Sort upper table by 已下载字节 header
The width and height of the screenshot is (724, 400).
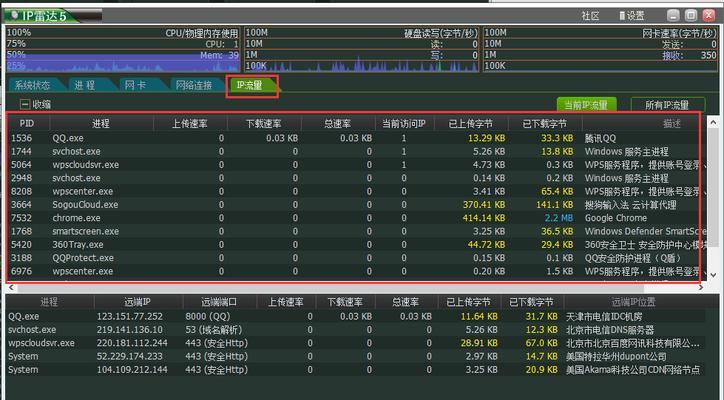pos(545,123)
